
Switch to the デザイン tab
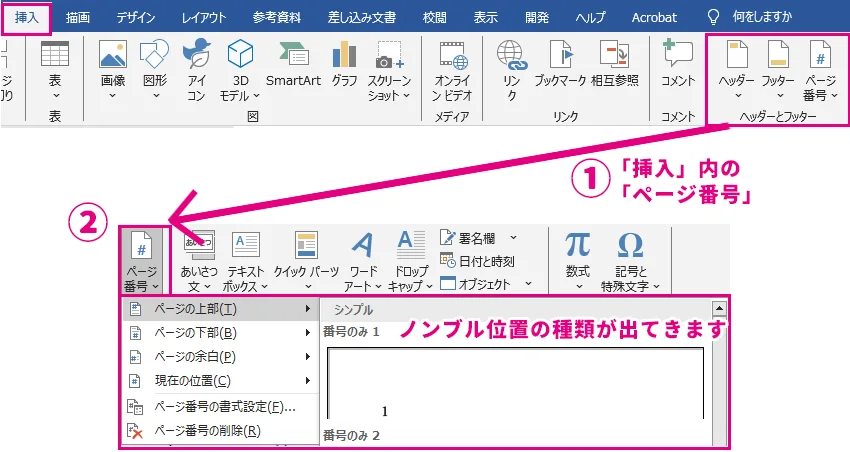[135, 17]
